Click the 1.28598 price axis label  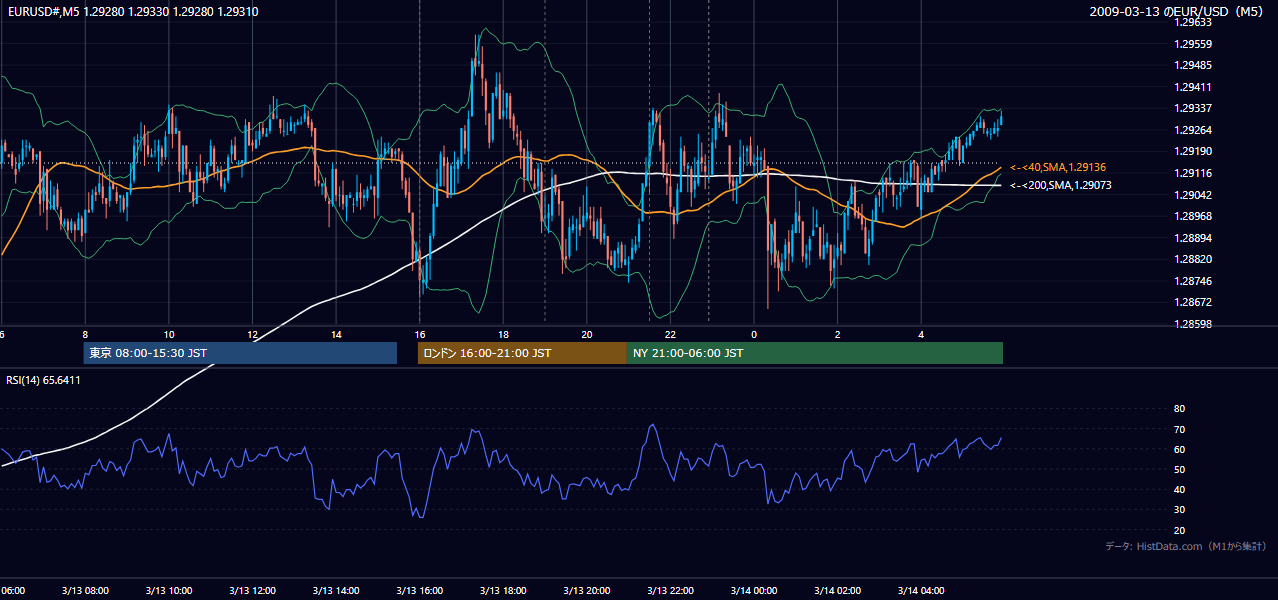[1192, 324]
